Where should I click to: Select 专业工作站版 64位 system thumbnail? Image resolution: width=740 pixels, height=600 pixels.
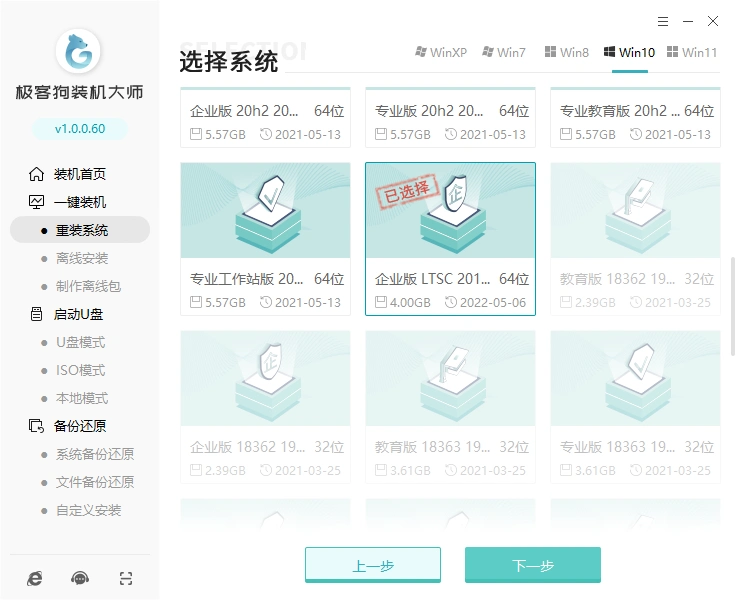pos(265,211)
